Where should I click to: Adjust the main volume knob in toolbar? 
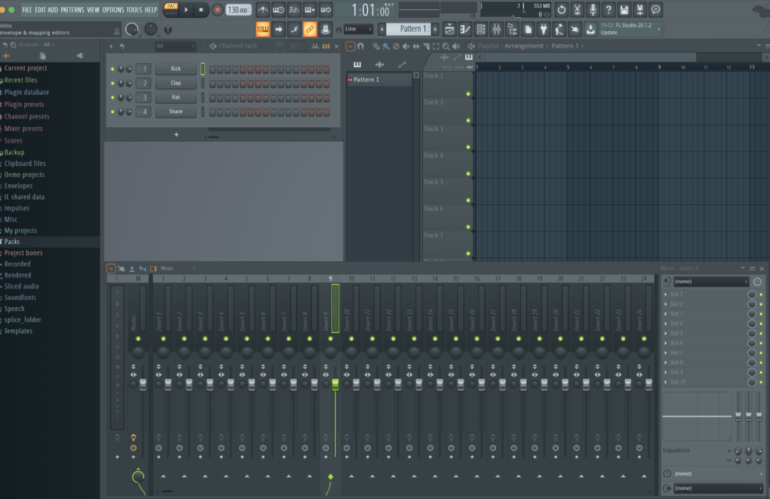click(132, 29)
